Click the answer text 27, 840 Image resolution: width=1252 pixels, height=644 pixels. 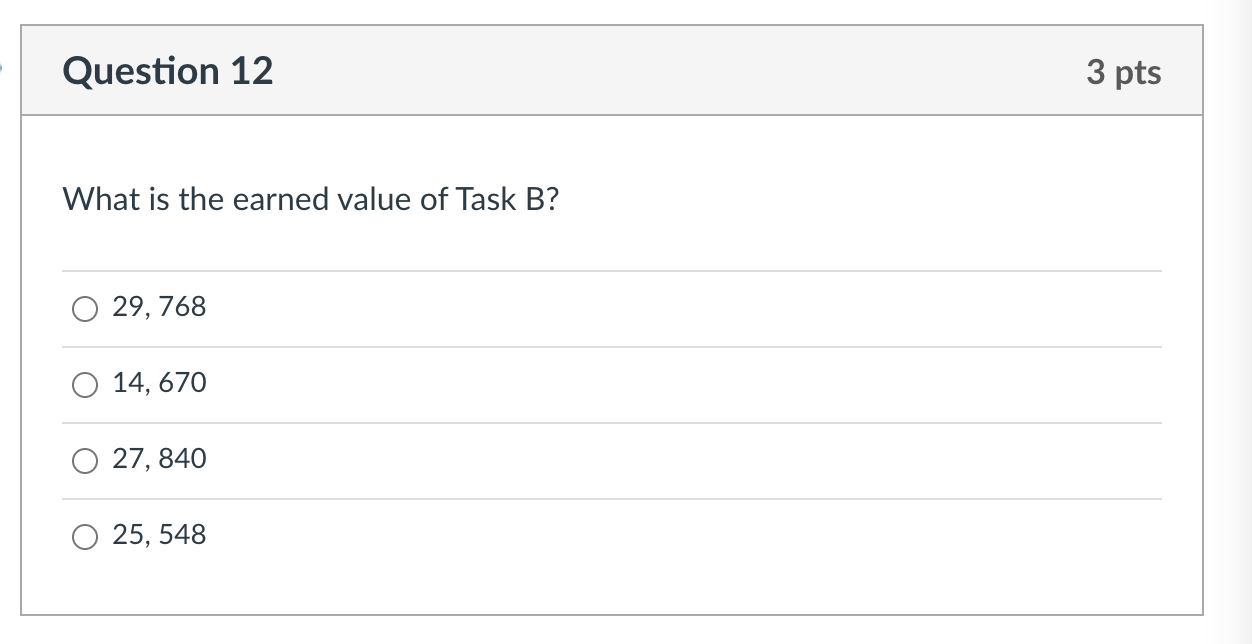coord(160,459)
